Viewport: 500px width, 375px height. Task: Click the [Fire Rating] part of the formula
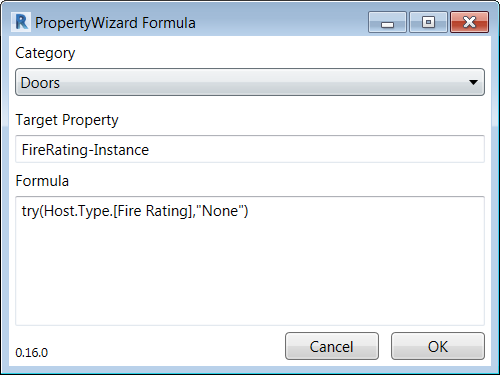tap(152, 211)
